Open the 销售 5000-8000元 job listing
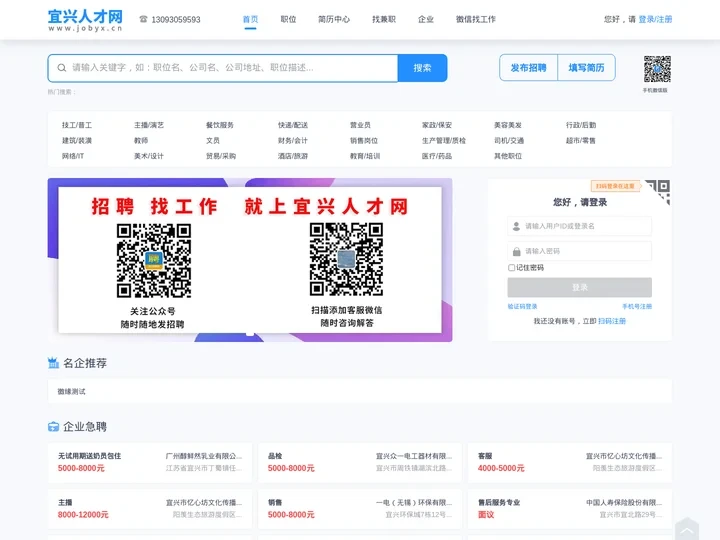 (275, 502)
